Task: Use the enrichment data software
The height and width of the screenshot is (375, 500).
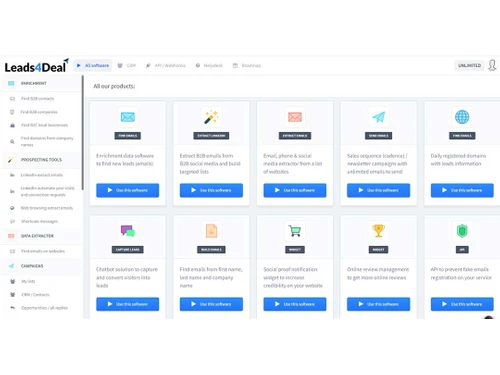Action: coord(128,190)
